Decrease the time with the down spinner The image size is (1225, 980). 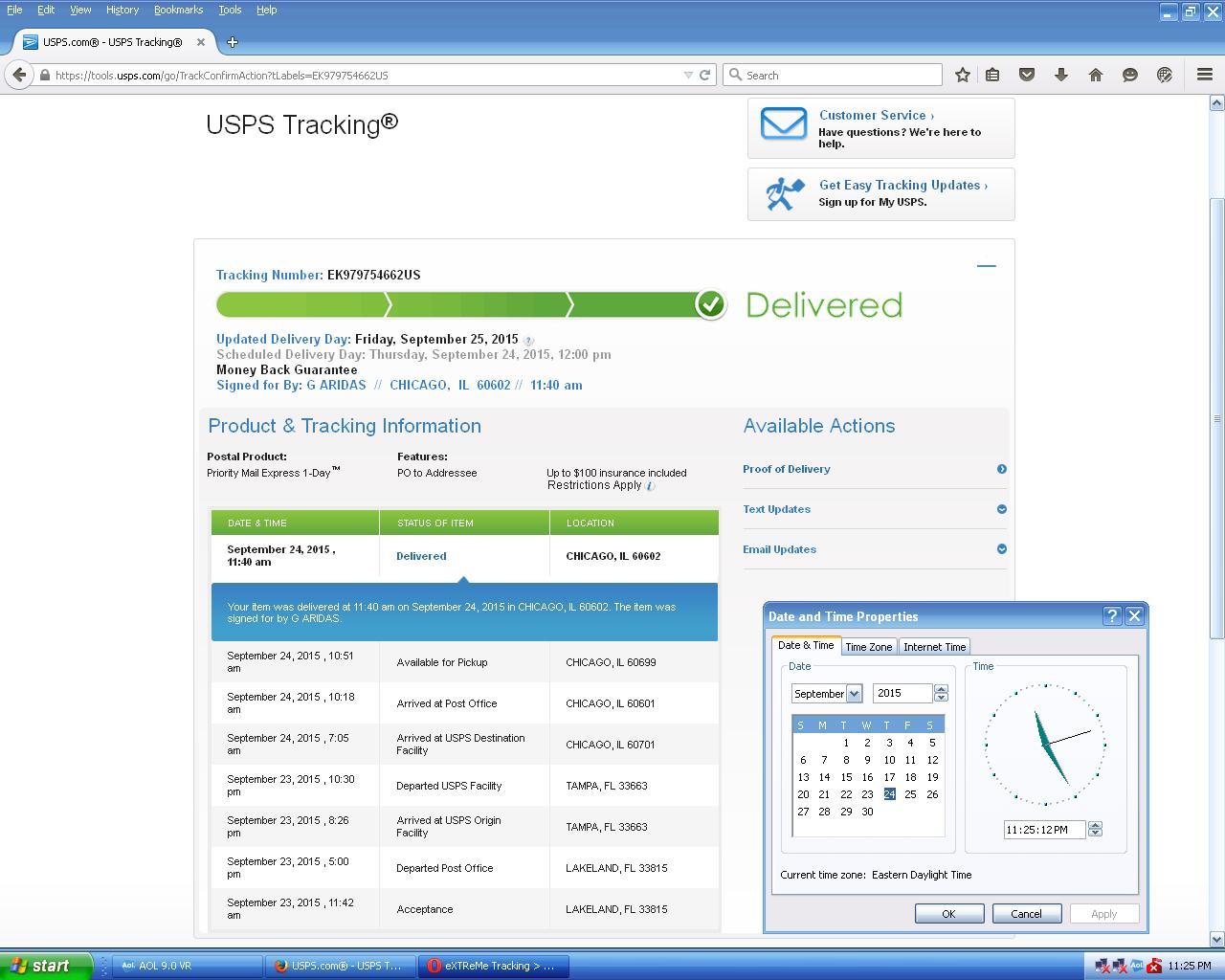tap(1095, 834)
